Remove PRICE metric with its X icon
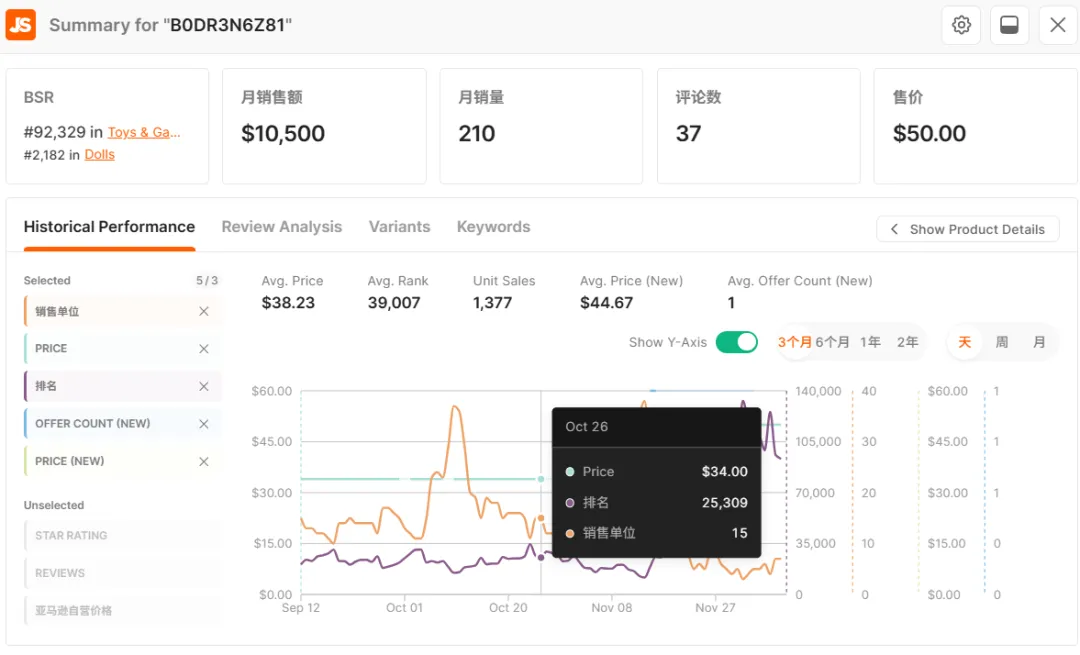 (x=204, y=349)
